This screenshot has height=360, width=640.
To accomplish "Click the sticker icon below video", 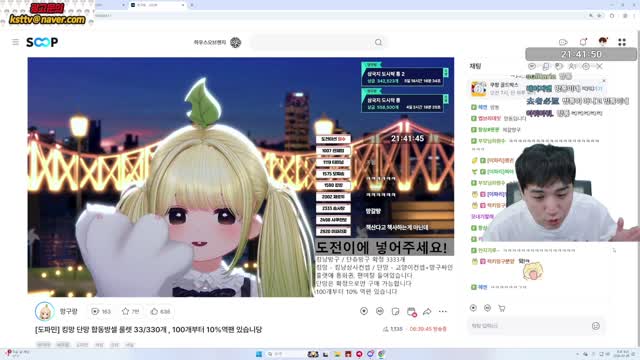I will coord(395,311).
